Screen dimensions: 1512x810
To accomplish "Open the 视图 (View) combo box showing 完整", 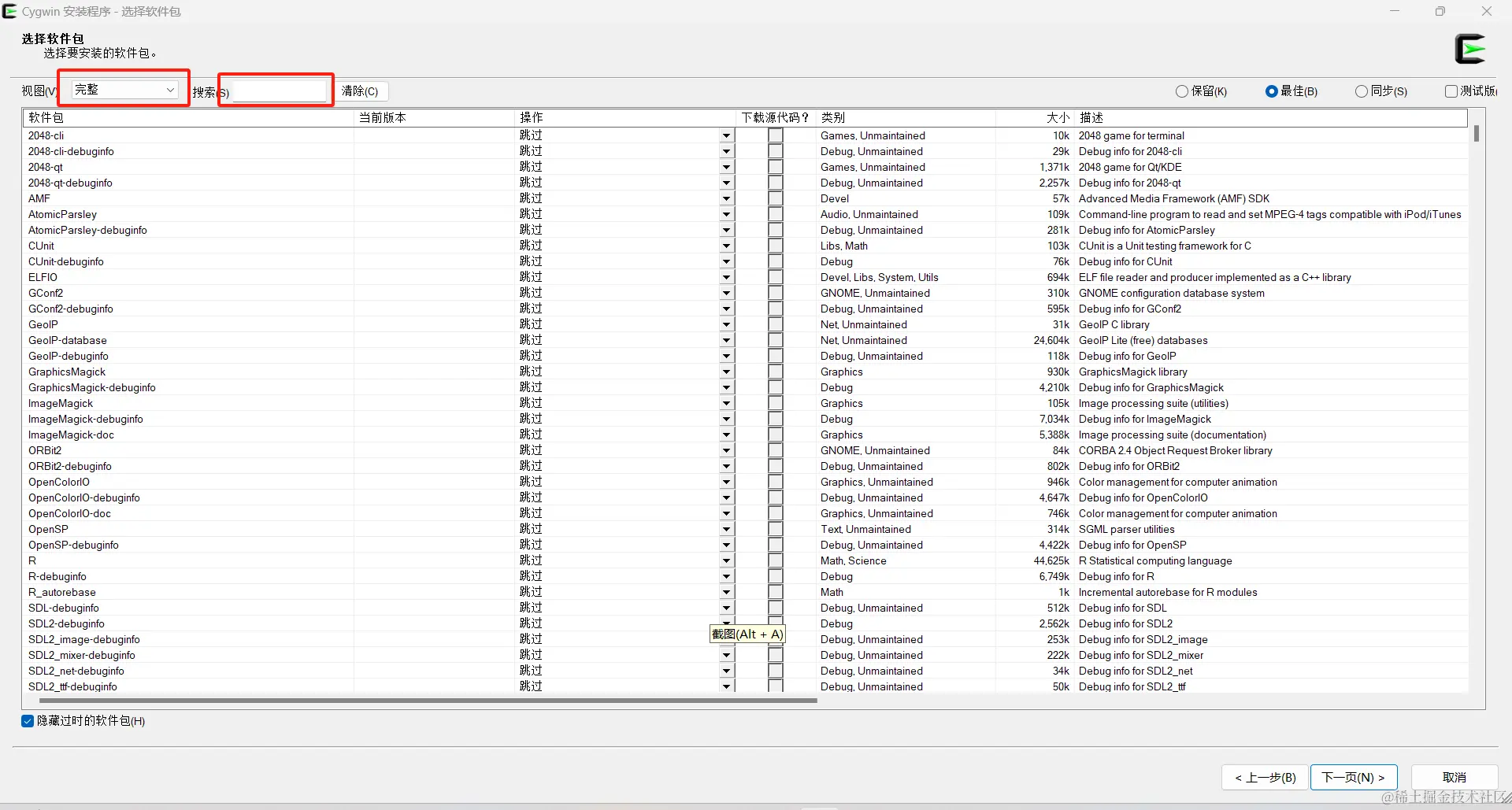I will (x=124, y=90).
